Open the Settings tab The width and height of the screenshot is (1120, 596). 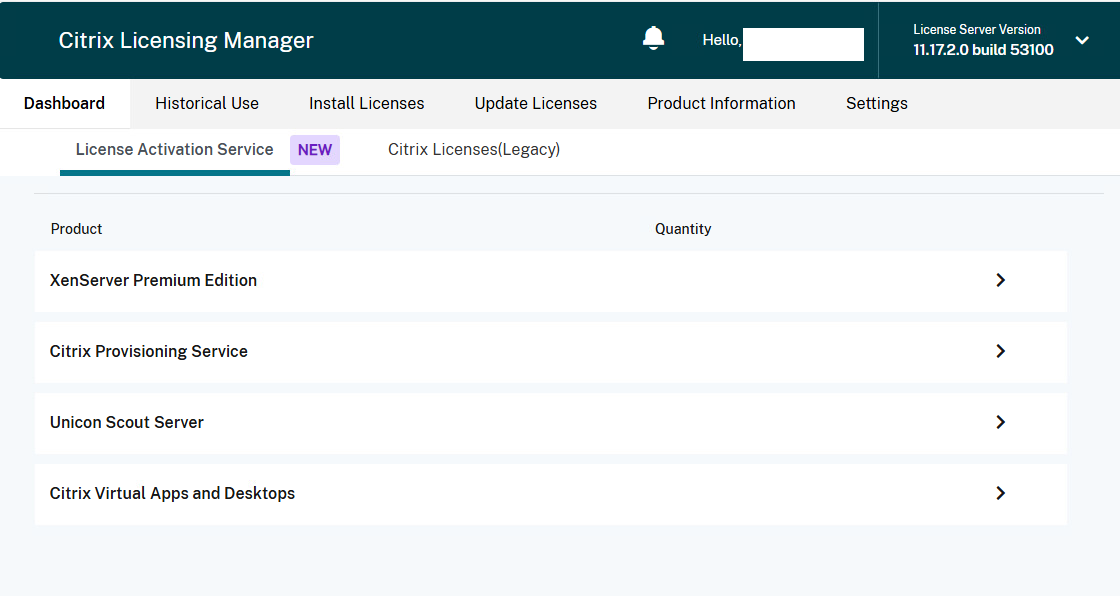point(876,103)
